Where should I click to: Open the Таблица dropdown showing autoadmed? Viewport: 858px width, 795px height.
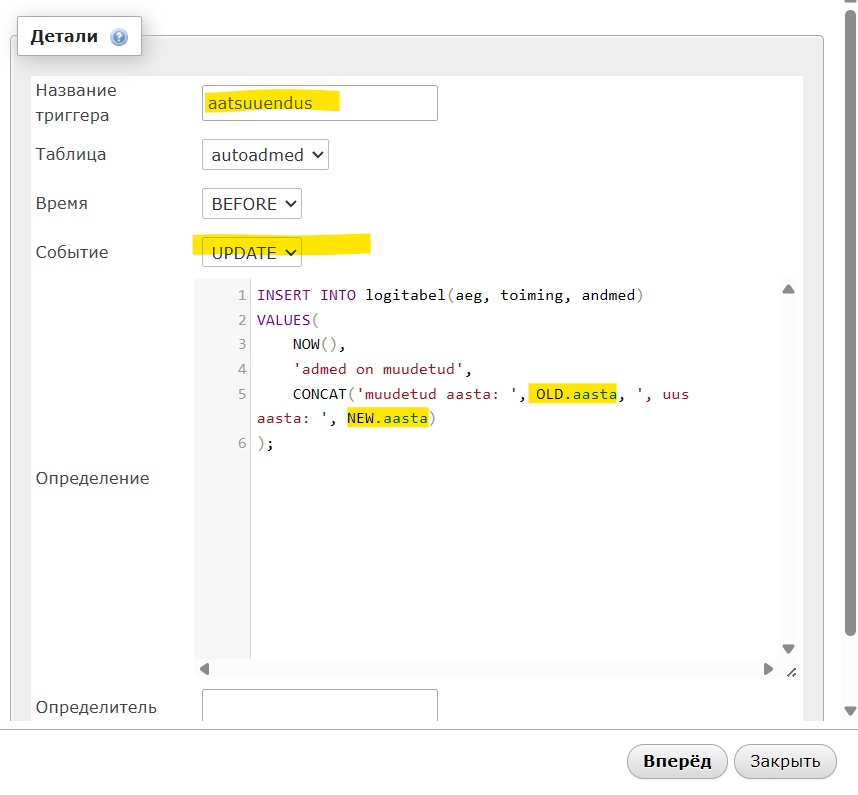coord(265,155)
